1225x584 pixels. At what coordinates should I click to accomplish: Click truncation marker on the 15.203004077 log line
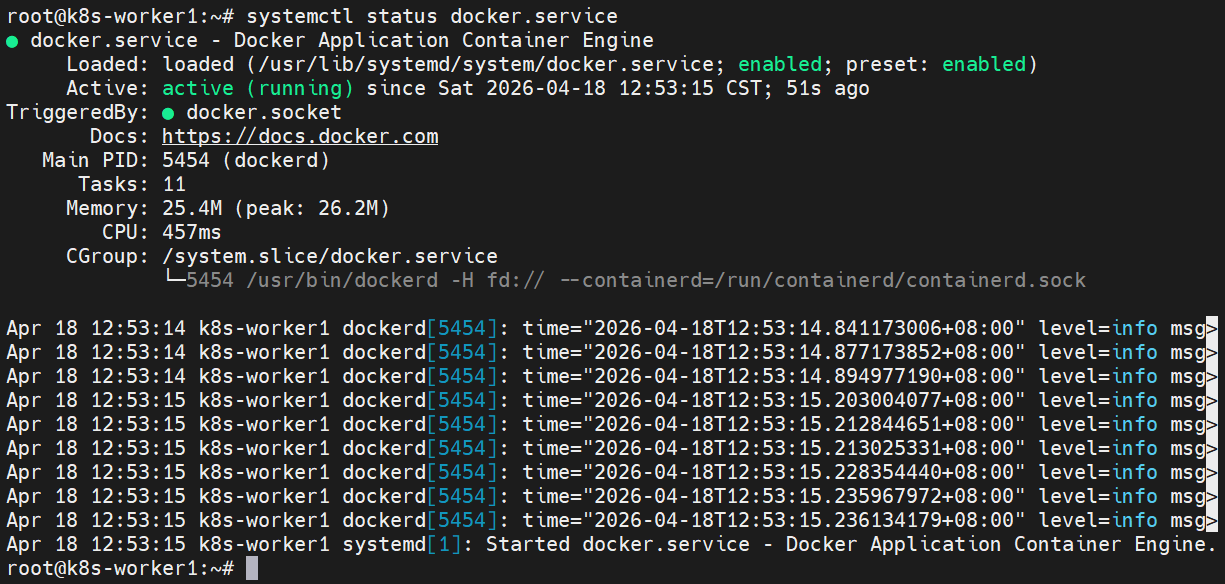point(1211,400)
